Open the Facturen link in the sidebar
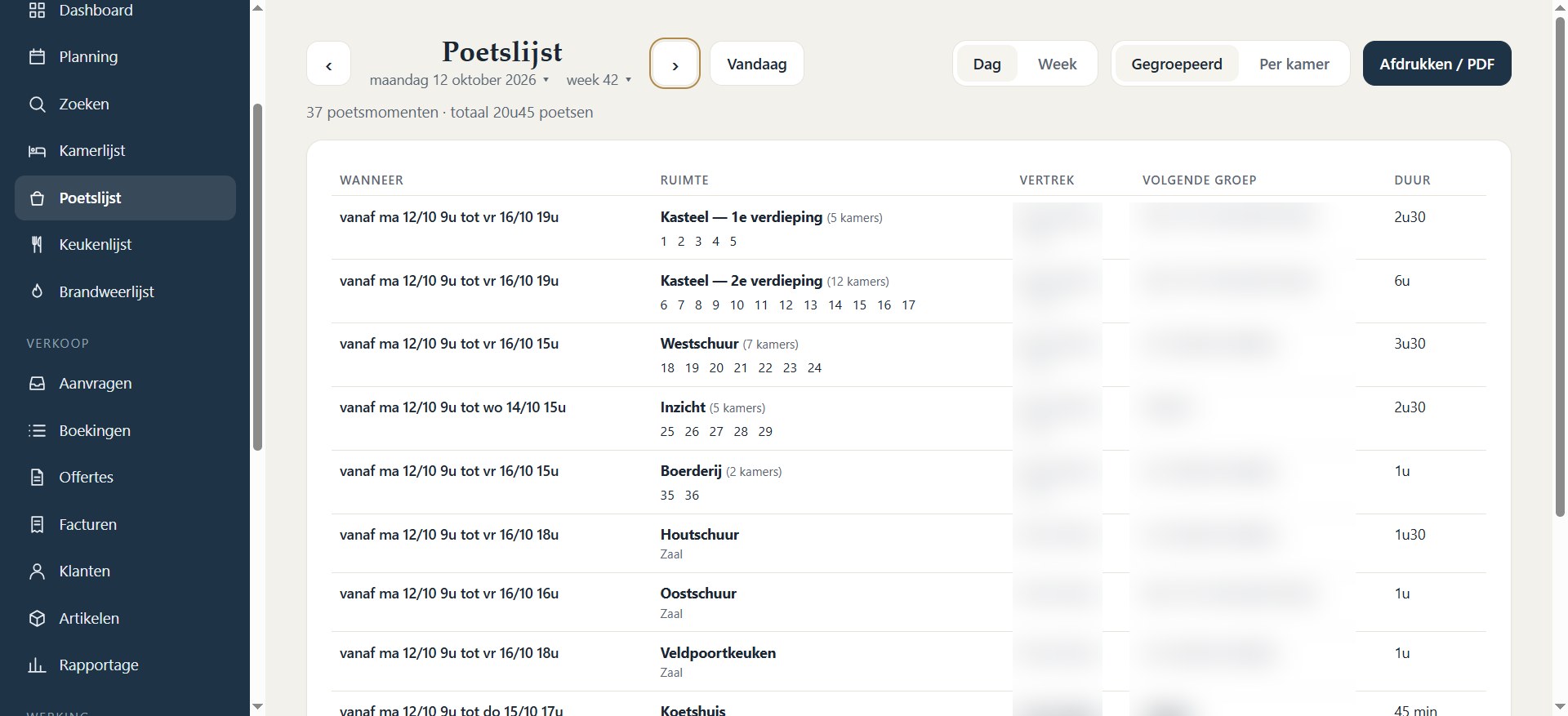This screenshot has height=716, width=1568. point(125,525)
